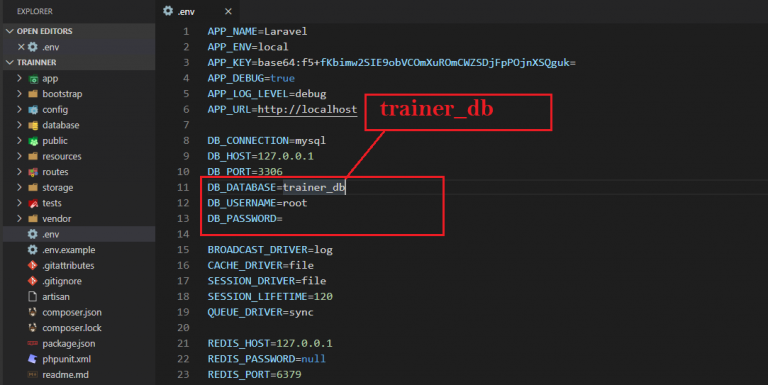The width and height of the screenshot is (768, 385).
Task: Place cursor after DB_PASSWORD= on line 13
Action: [283, 218]
